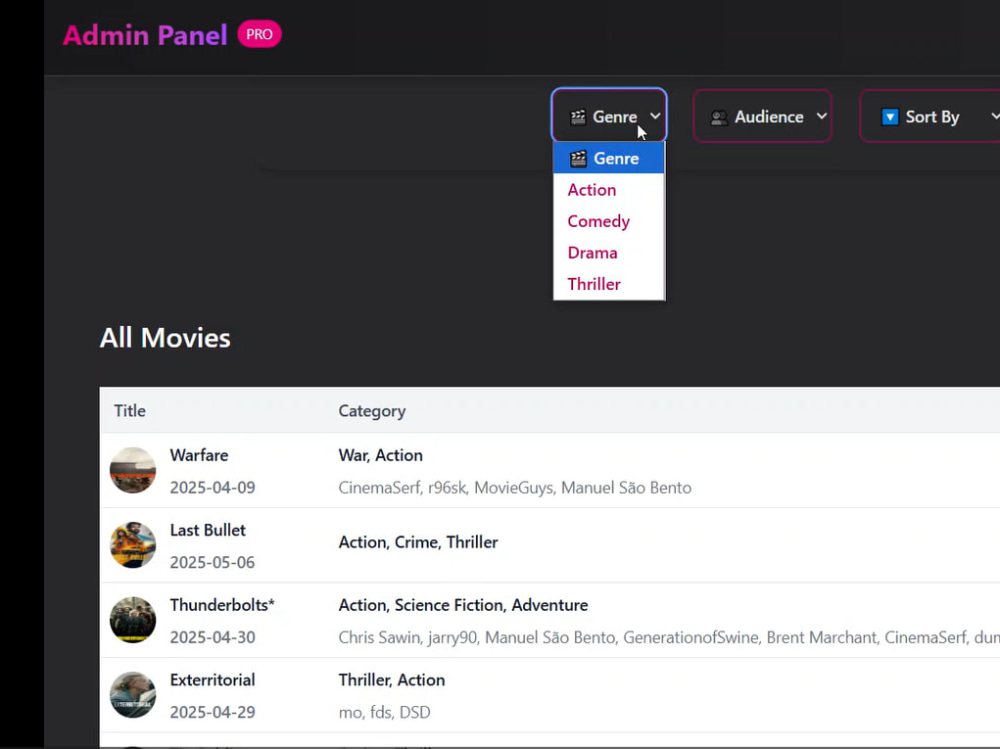Click the Warfare movie title
1000x749 pixels.
tap(199, 455)
